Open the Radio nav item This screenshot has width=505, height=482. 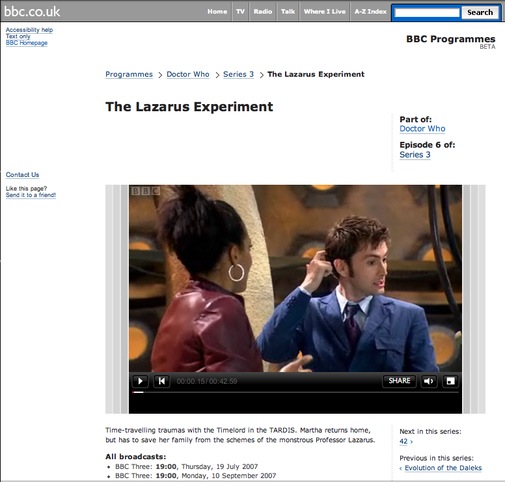(x=263, y=11)
